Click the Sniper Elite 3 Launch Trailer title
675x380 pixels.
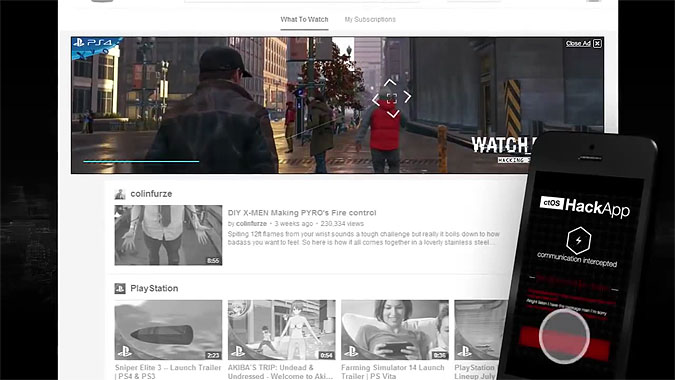click(x=168, y=371)
